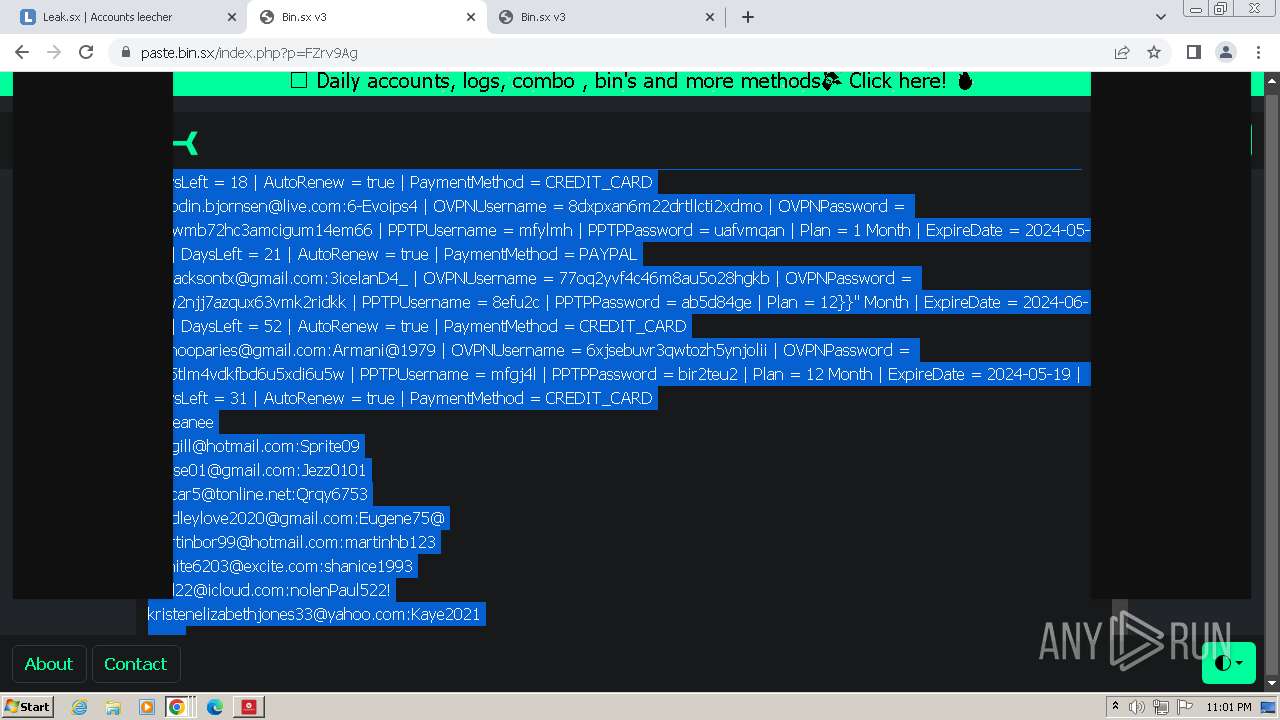Open the Chrome three-dot menu
1280x720 pixels.
[1257, 52]
